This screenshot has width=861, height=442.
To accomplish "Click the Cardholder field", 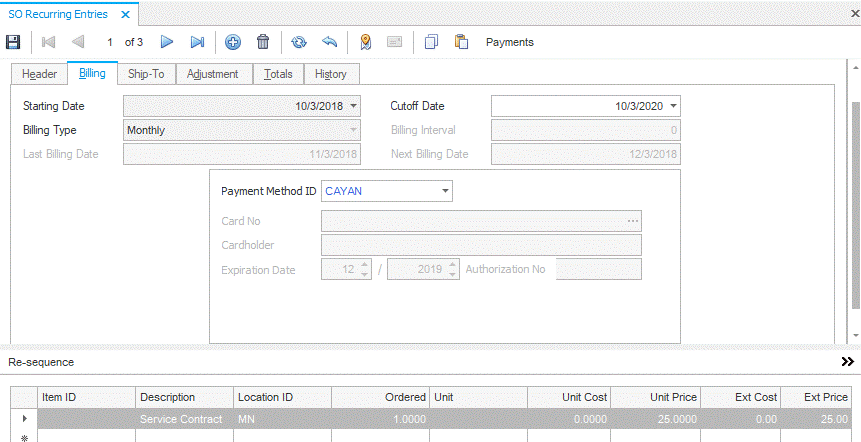I will coord(481,245).
